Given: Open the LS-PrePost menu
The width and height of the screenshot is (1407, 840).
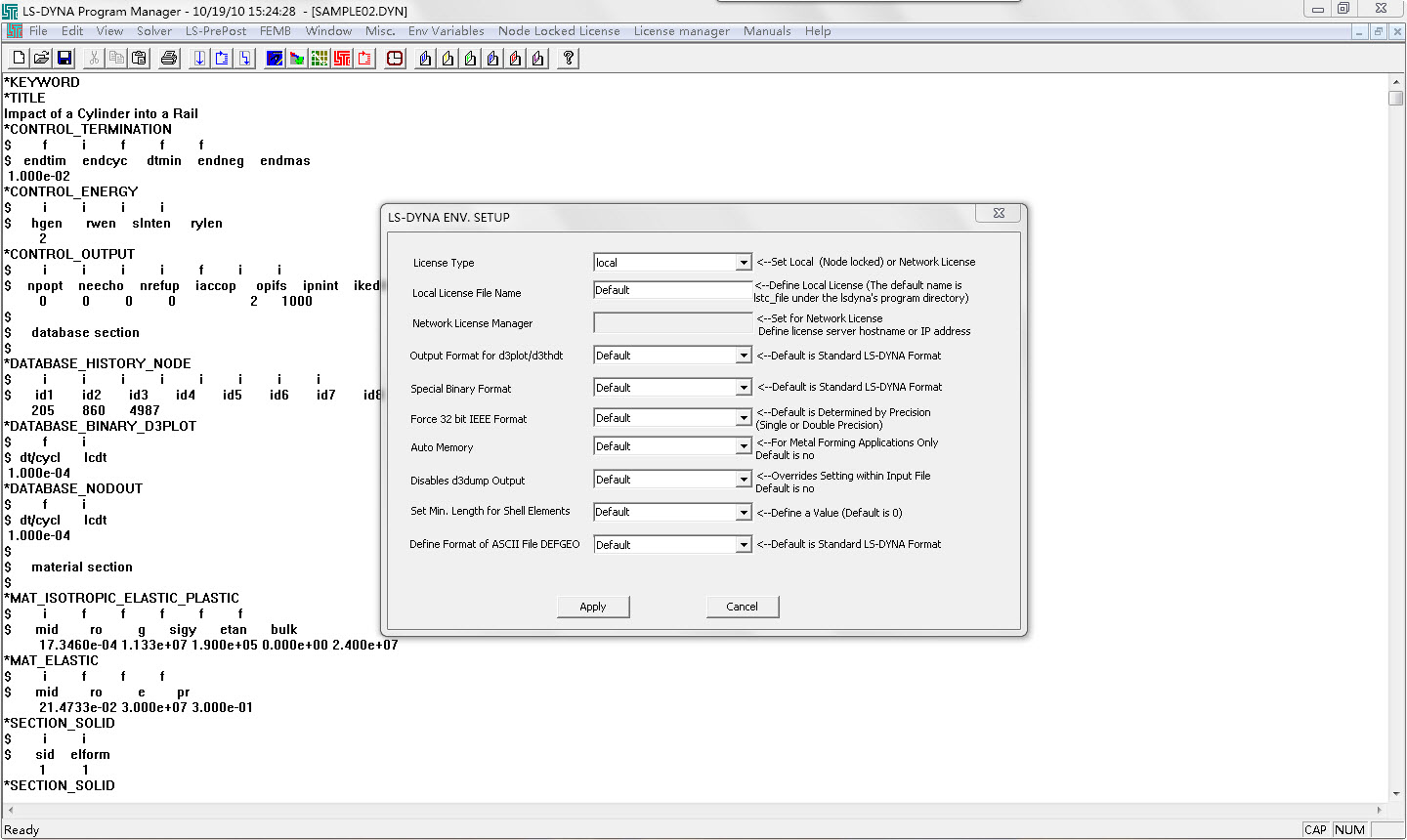Looking at the screenshot, I should (216, 31).
